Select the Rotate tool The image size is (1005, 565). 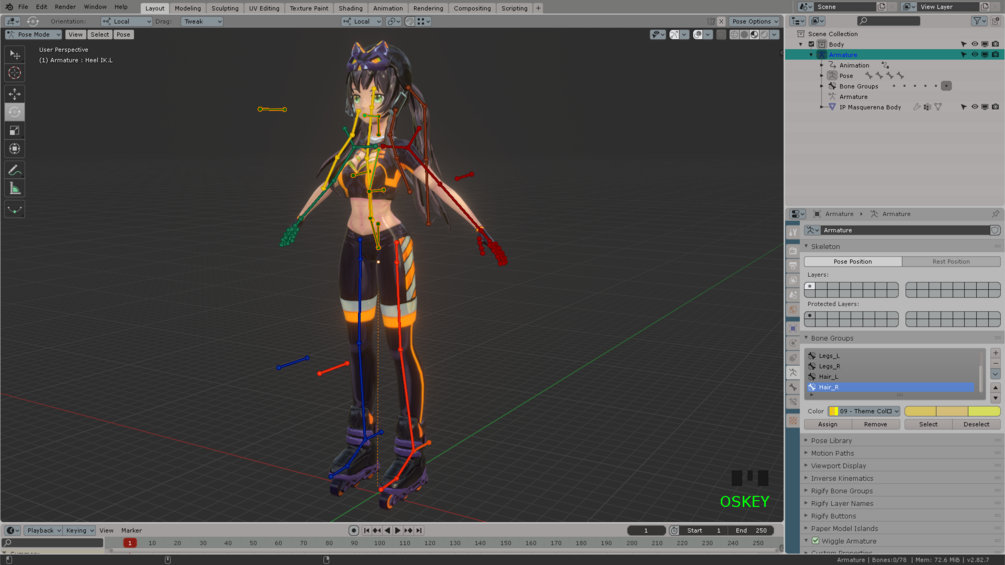coord(15,112)
